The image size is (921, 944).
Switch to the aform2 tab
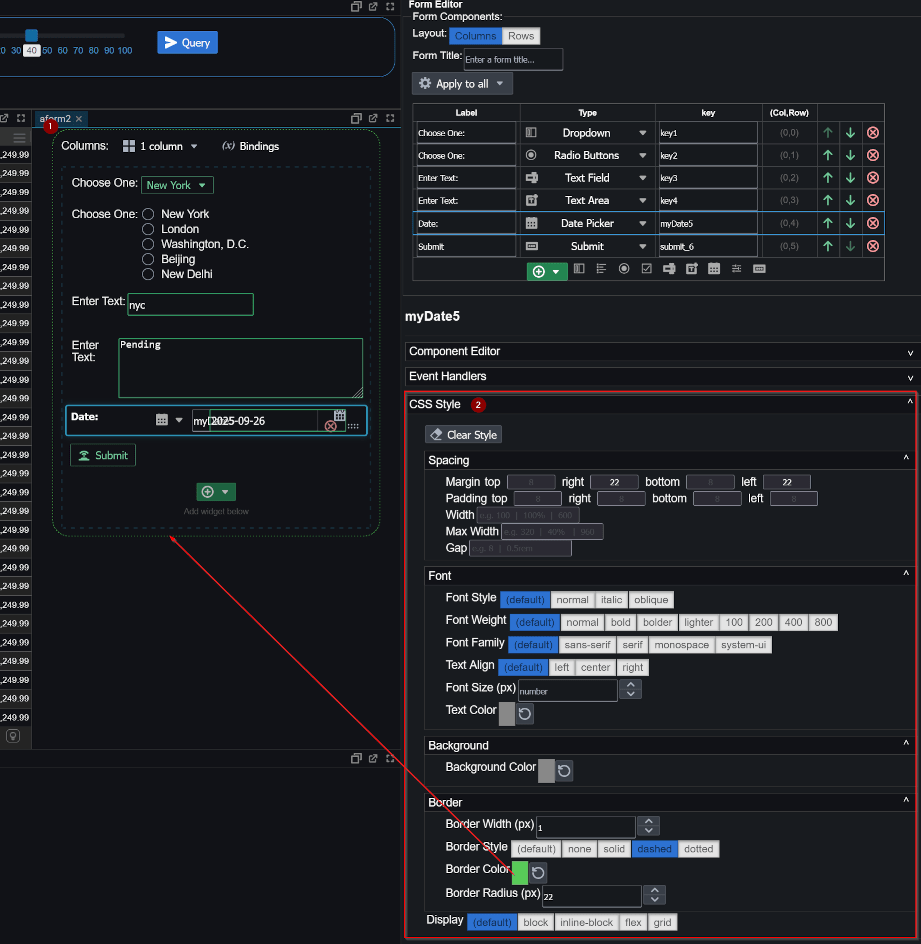[55, 119]
